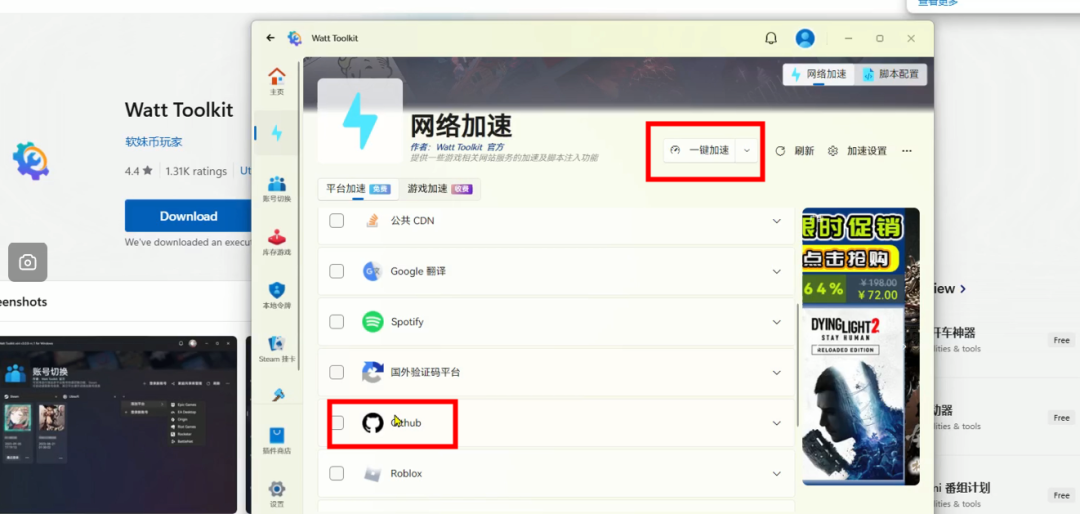Click the 刷新 refresh button

point(795,151)
